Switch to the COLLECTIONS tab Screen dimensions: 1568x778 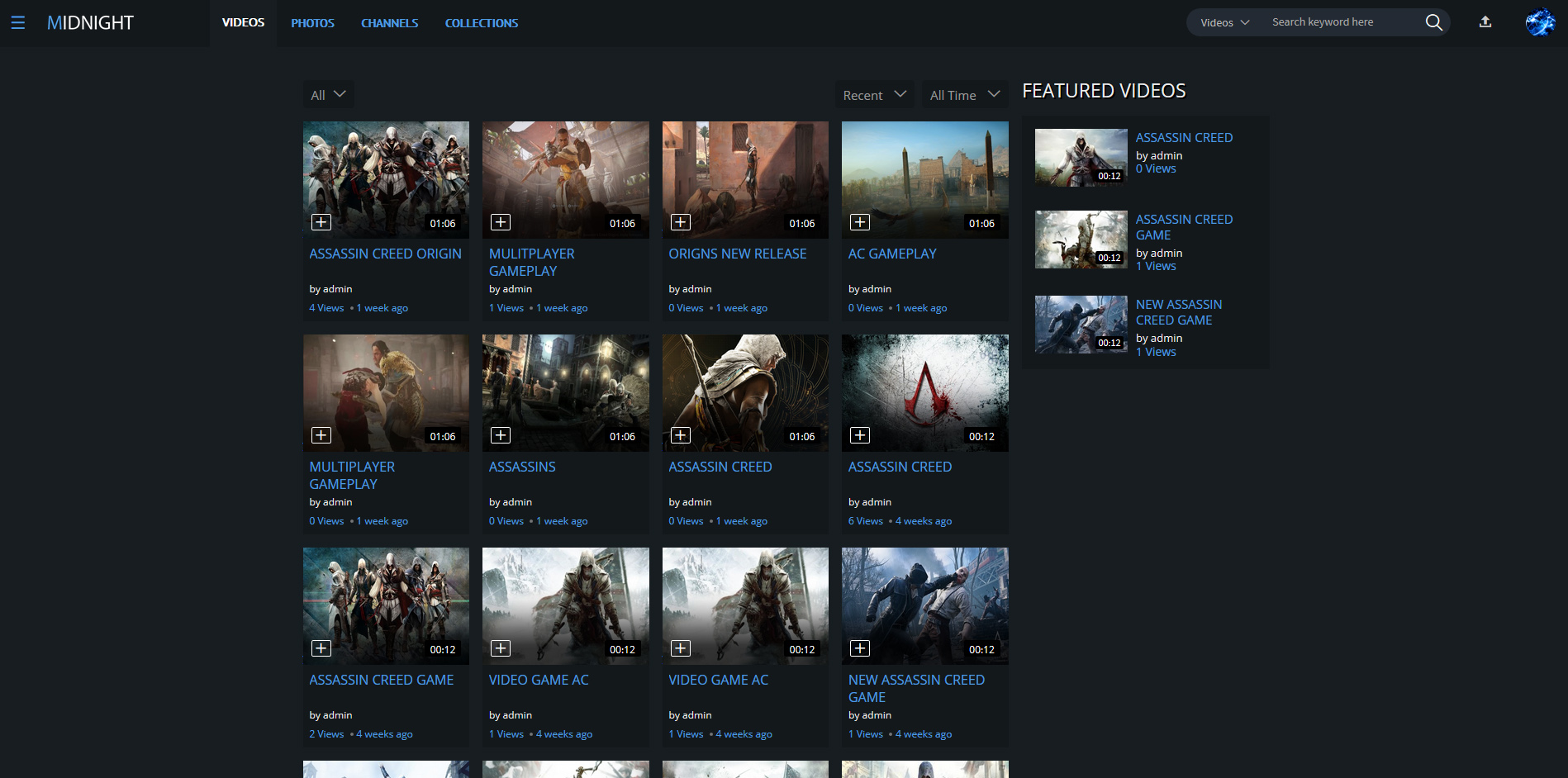tap(482, 23)
